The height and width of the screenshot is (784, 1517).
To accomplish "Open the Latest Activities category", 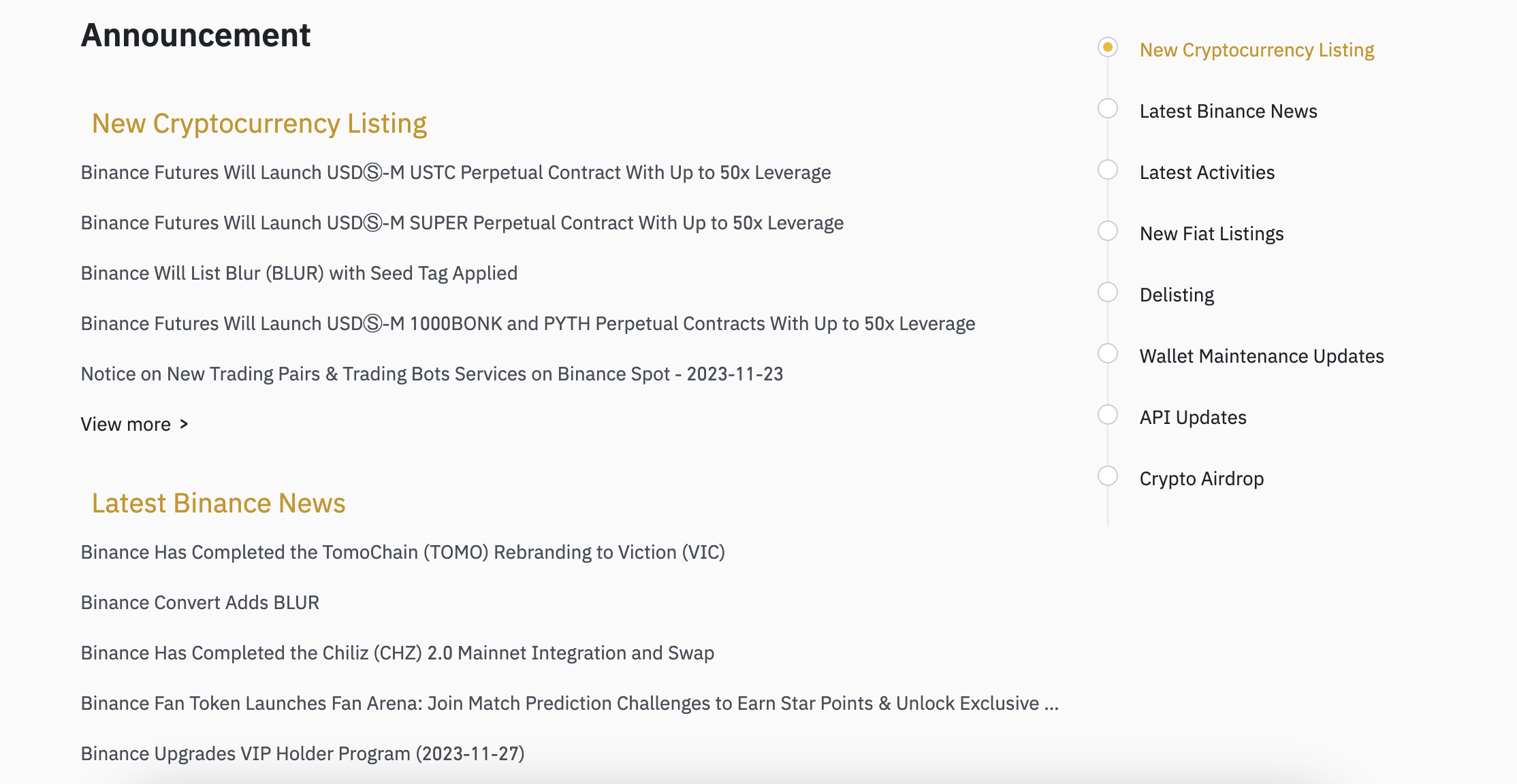I will pos(1207,172).
